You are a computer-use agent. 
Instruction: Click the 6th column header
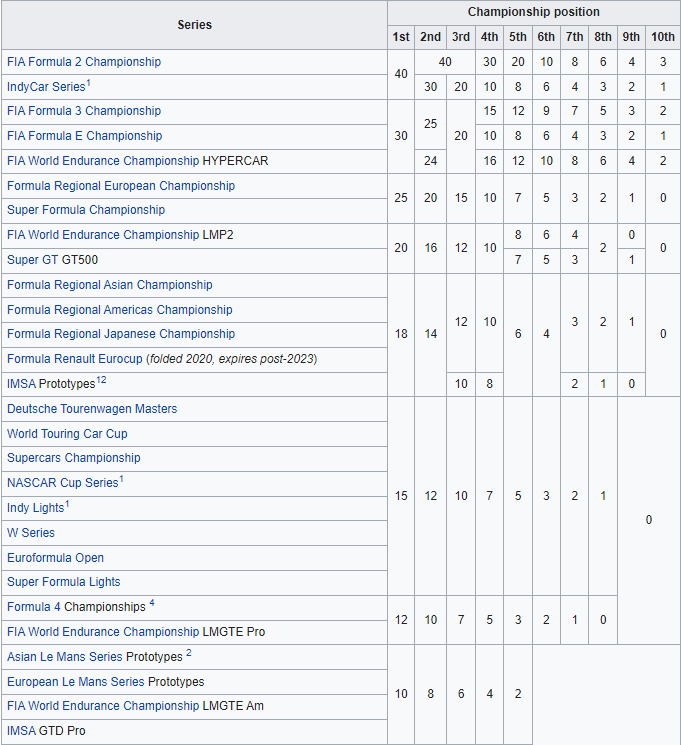point(546,37)
